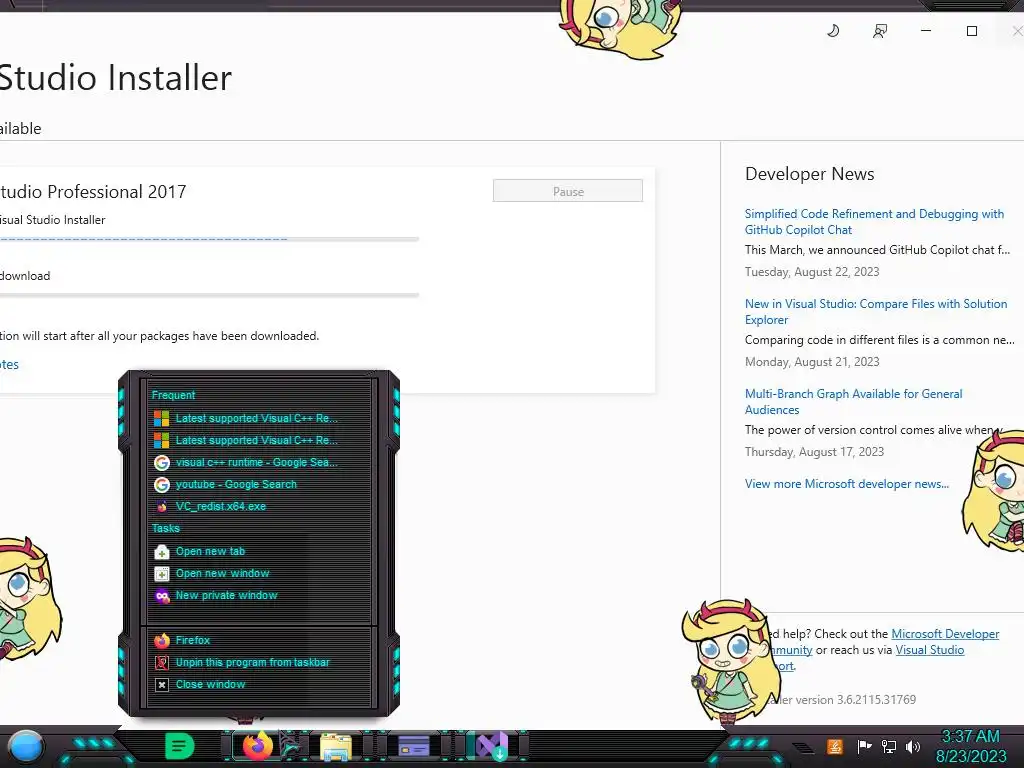
Task: Click the Pause button
Action: click(568, 191)
